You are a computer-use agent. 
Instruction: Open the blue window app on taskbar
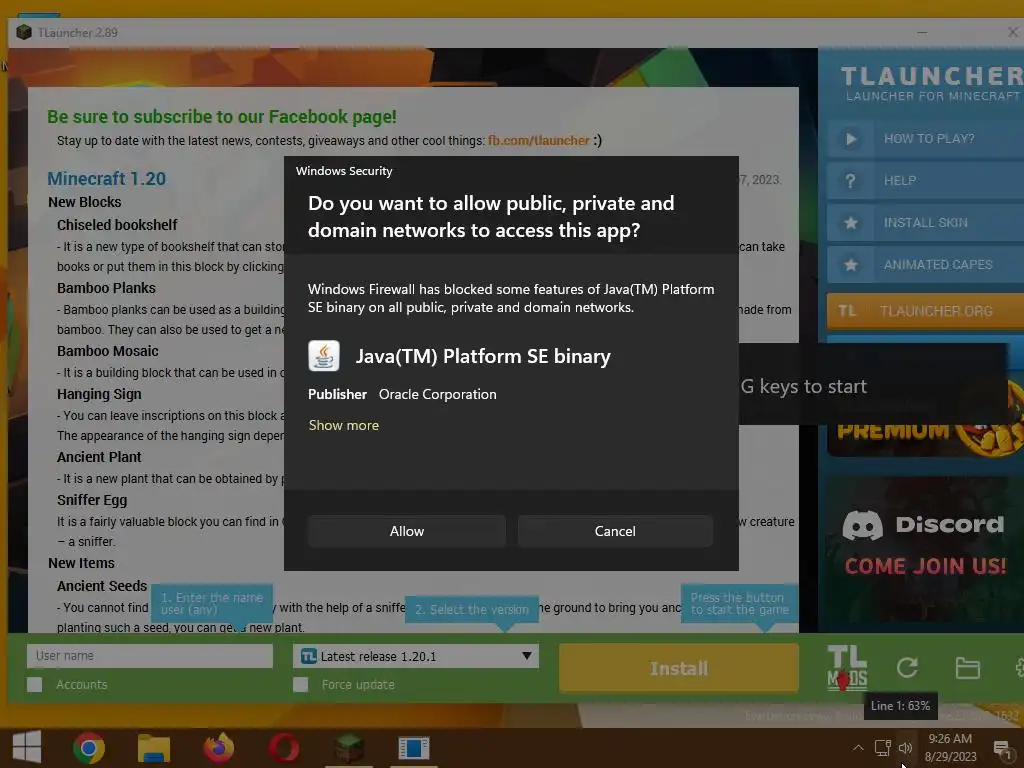[413, 748]
